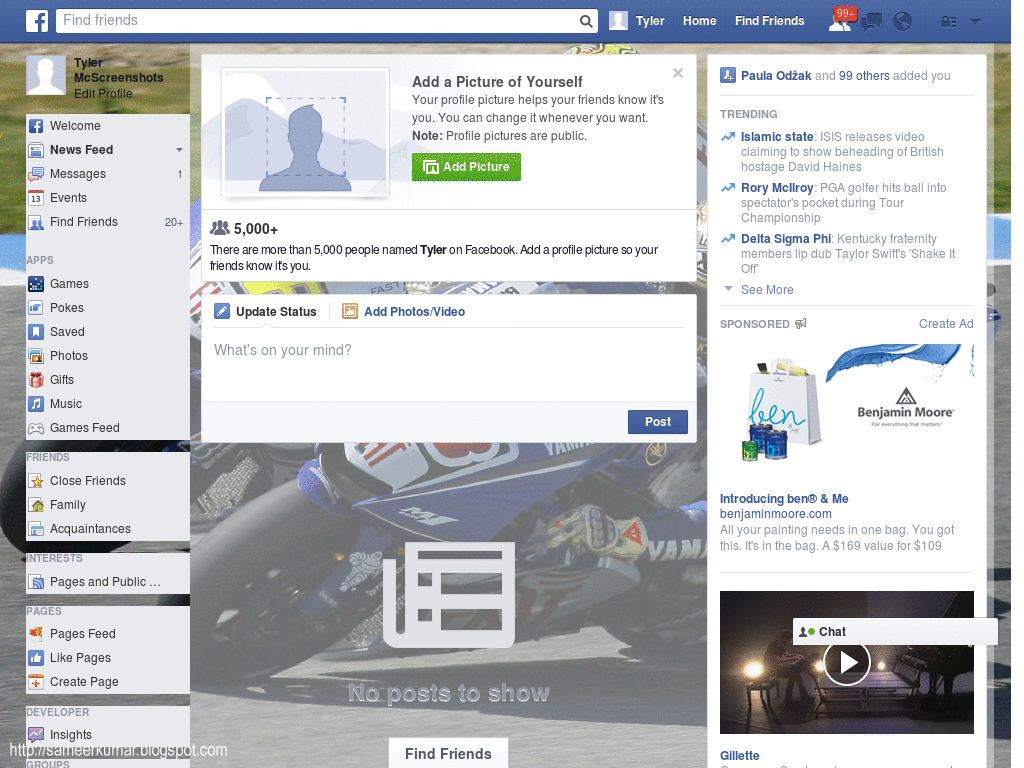The image size is (1024, 768).
Task: Click the Photos icon in sidebar
Action: [x=36, y=356]
